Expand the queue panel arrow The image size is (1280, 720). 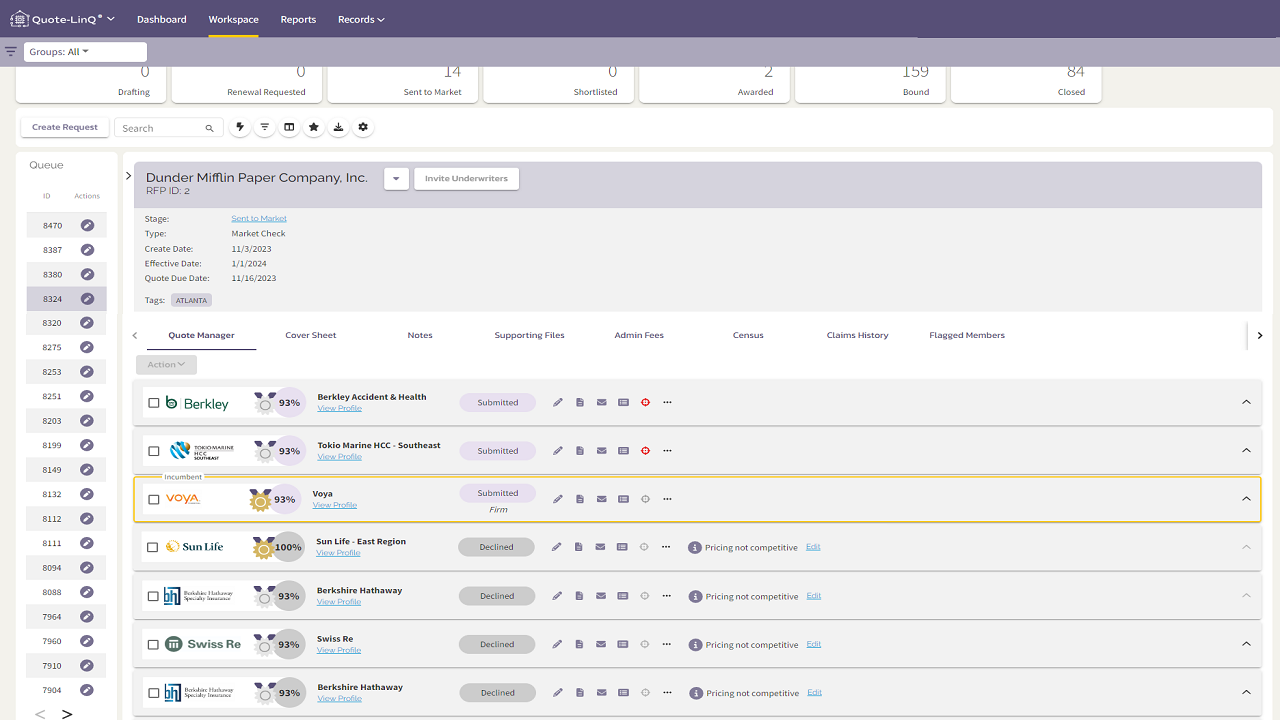[128, 176]
